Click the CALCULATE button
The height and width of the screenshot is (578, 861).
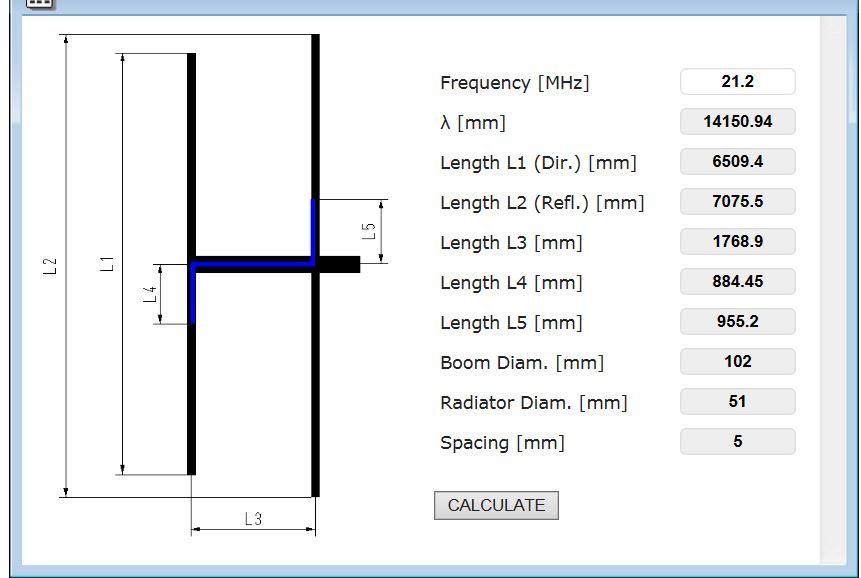496,506
